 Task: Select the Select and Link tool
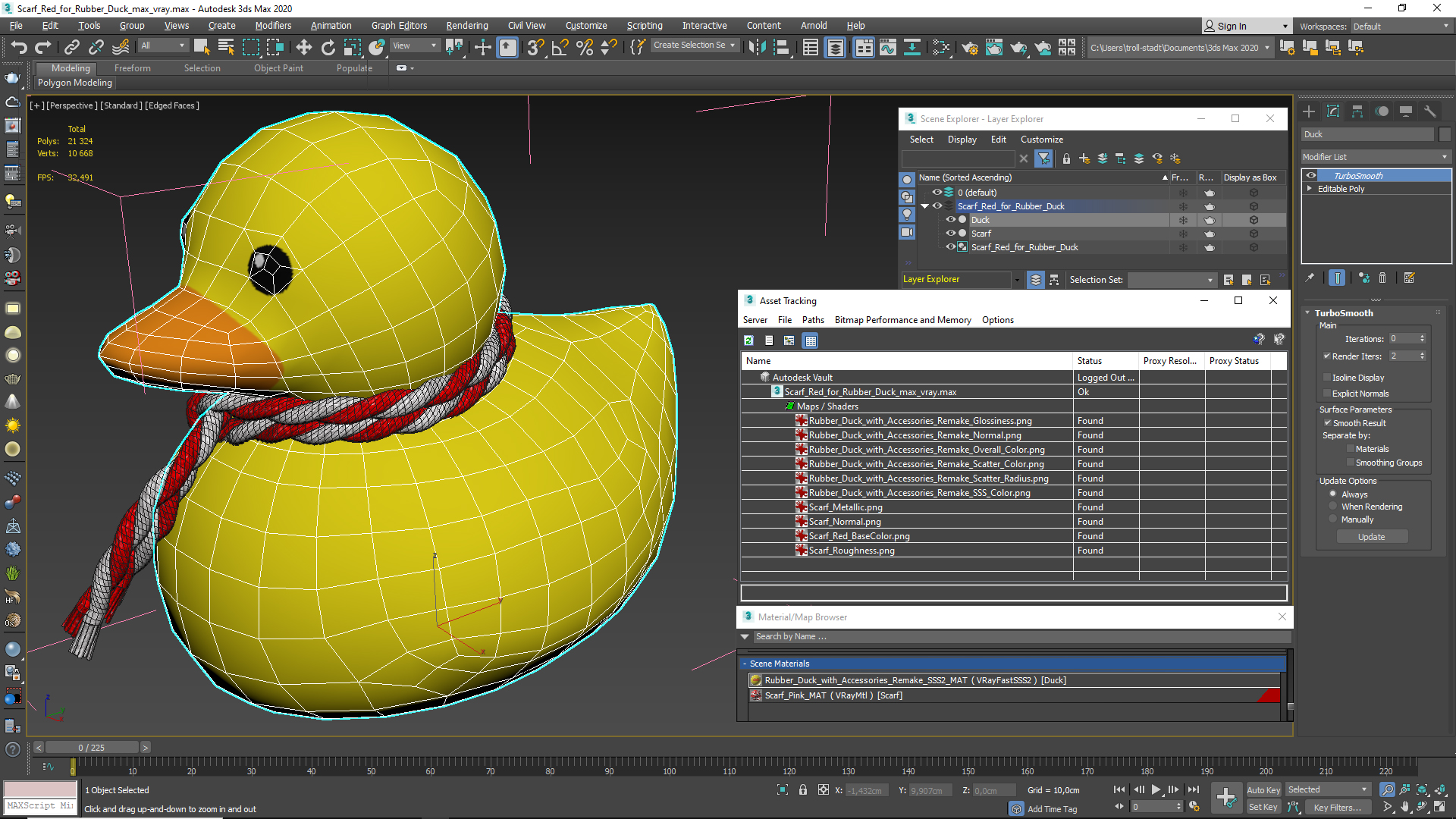[x=71, y=47]
